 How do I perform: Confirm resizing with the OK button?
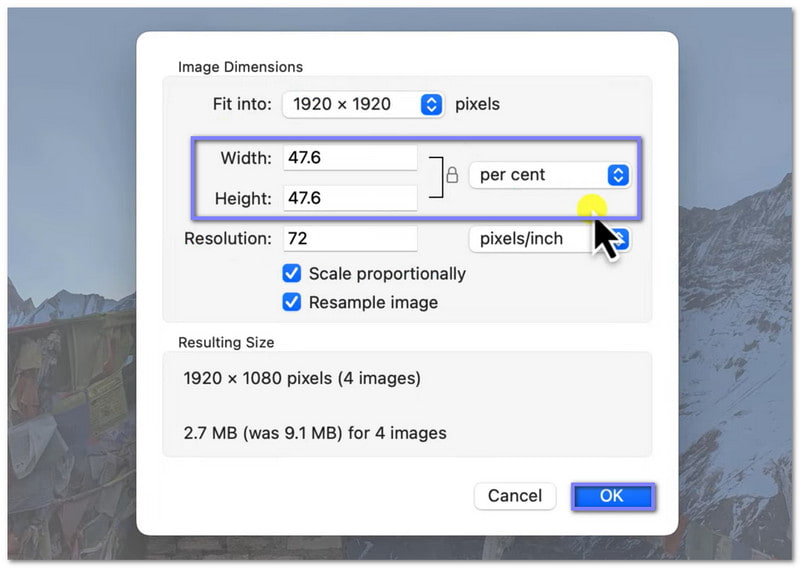(612, 496)
